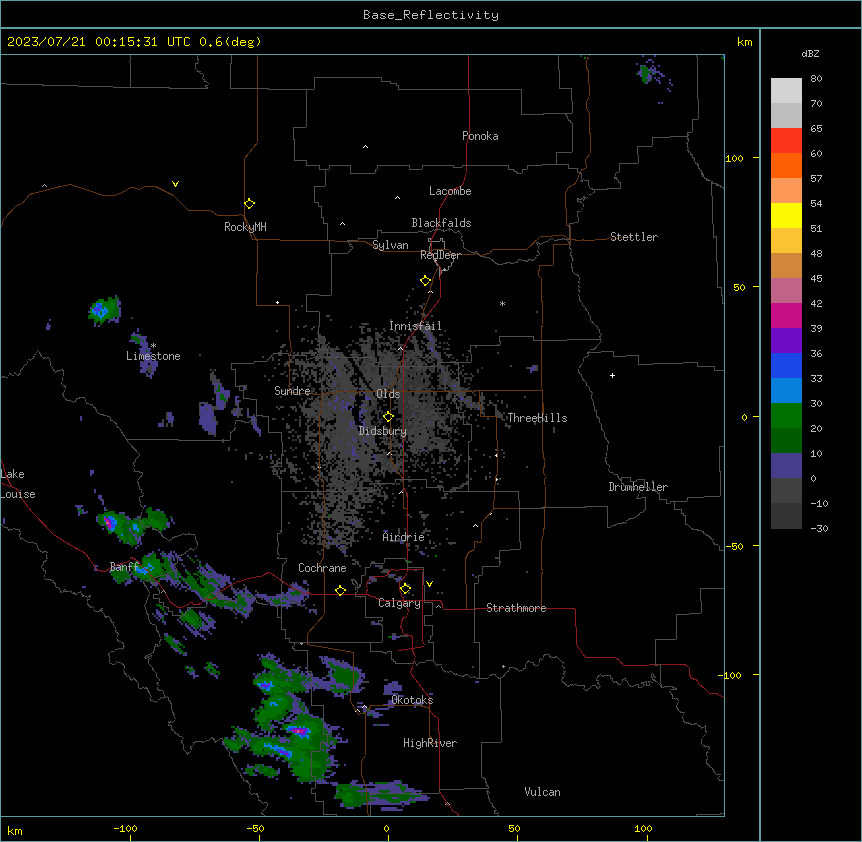Viewport: 862px width, 842px height.
Task: Click the Stettler town label
Action: [x=634, y=237]
